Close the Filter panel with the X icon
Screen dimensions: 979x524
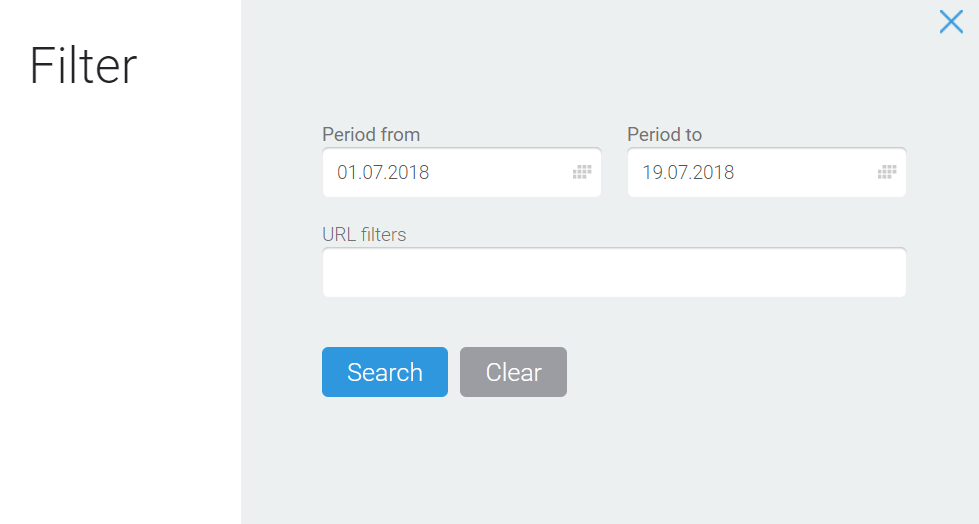pos(951,22)
